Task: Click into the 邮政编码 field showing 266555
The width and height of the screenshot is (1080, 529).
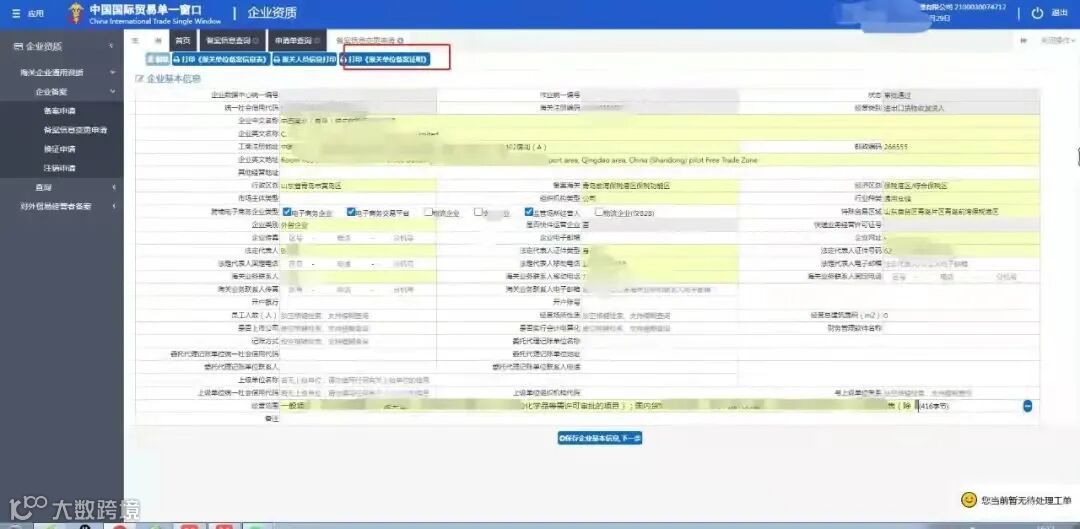Action: 961,147
